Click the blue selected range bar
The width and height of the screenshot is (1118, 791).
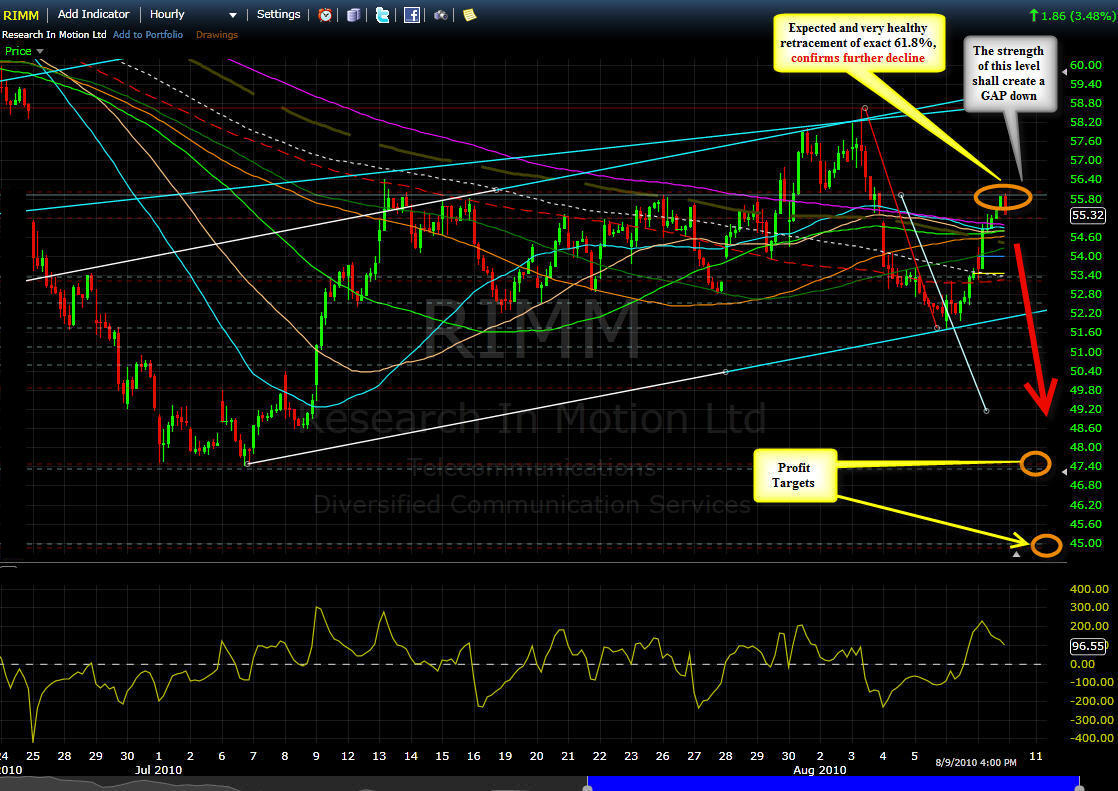tap(833, 783)
